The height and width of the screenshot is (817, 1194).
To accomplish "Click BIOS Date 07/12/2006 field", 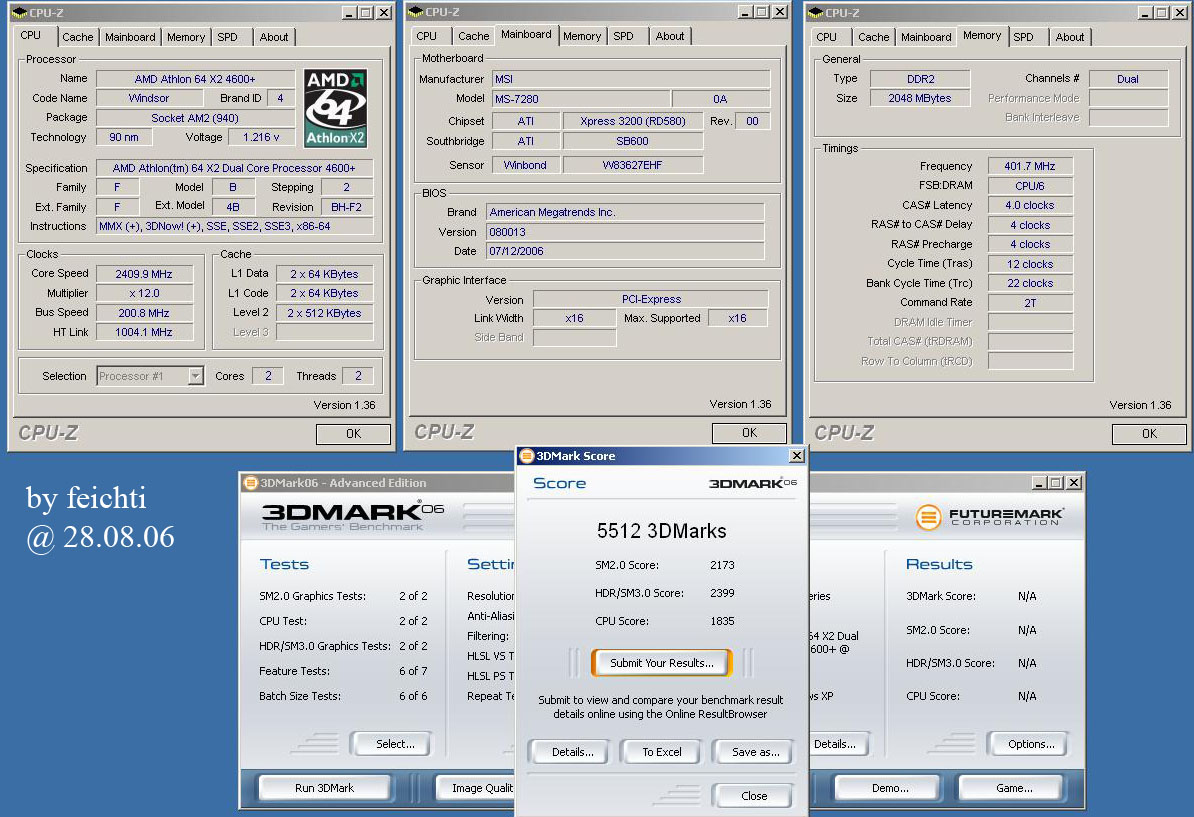I will pyautogui.click(x=624, y=251).
